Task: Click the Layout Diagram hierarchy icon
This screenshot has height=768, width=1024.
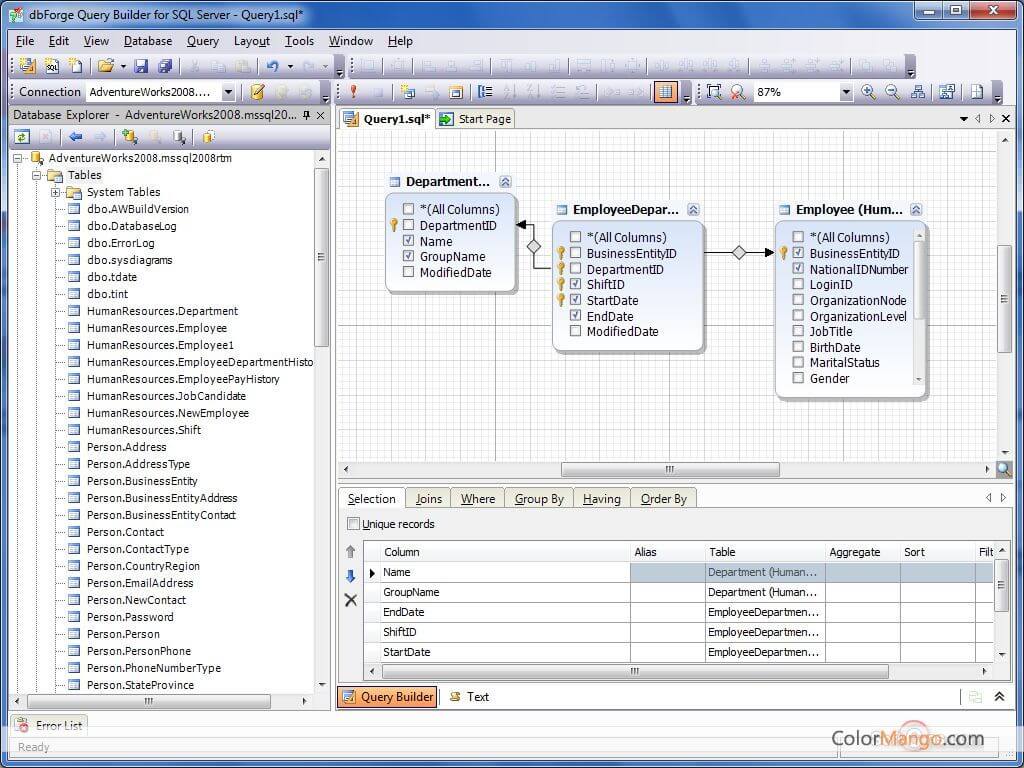Action: click(918, 92)
